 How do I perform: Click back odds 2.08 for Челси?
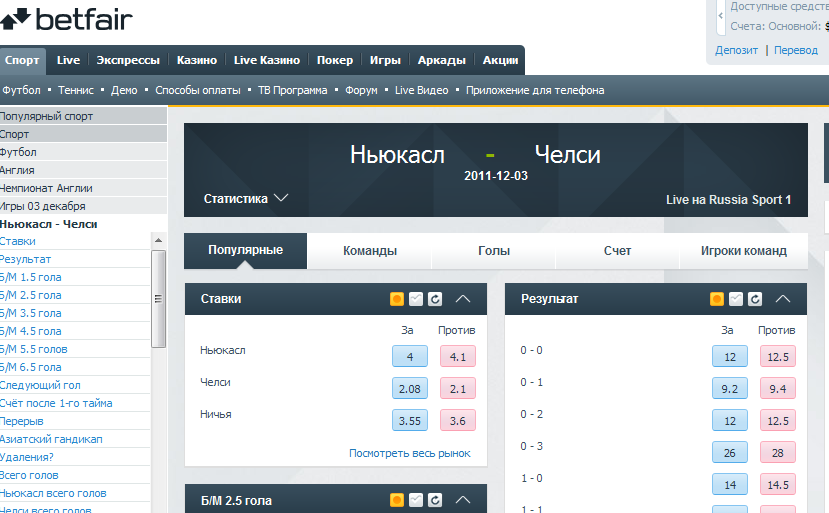[x=410, y=389]
